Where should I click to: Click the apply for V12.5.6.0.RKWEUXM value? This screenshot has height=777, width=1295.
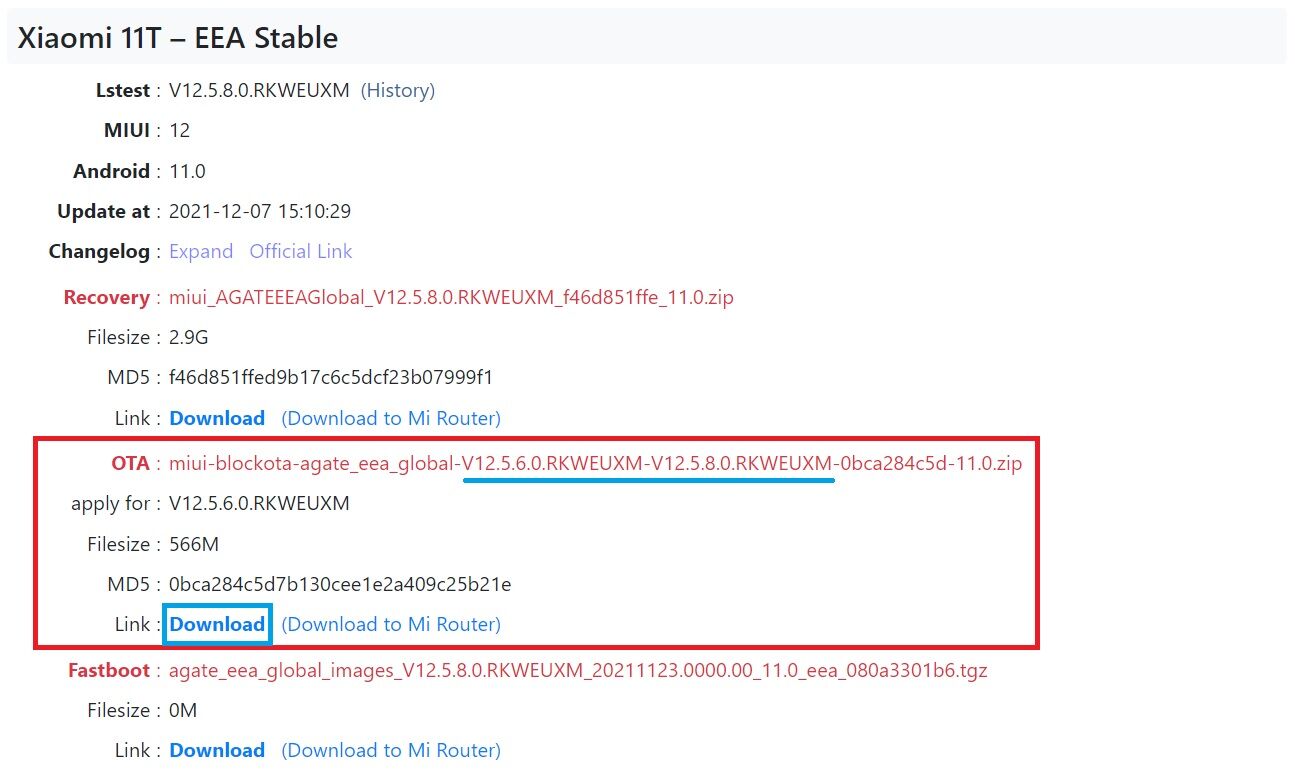coord(259,503)
